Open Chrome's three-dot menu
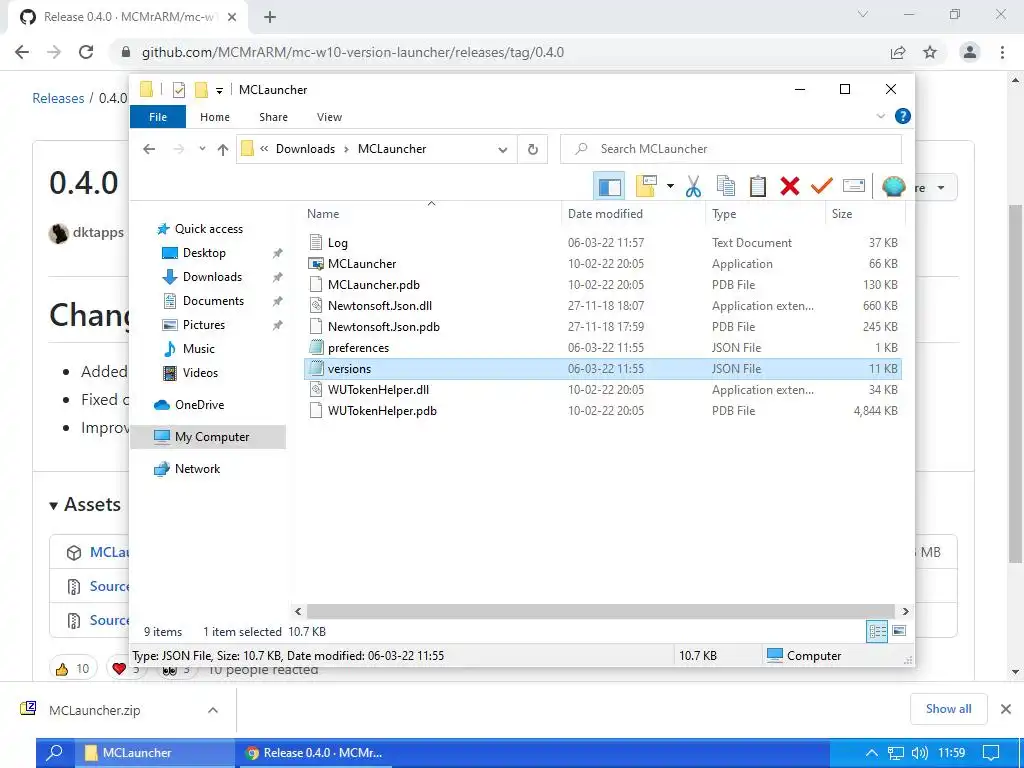Screen dimensions: 1024x768 tap(1002, 52)
